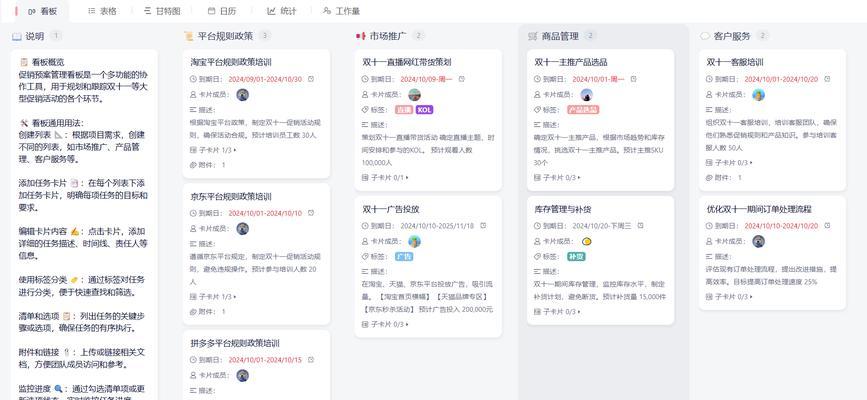Click member avatar on 双十一主推产品选品 card

[586, 95]
